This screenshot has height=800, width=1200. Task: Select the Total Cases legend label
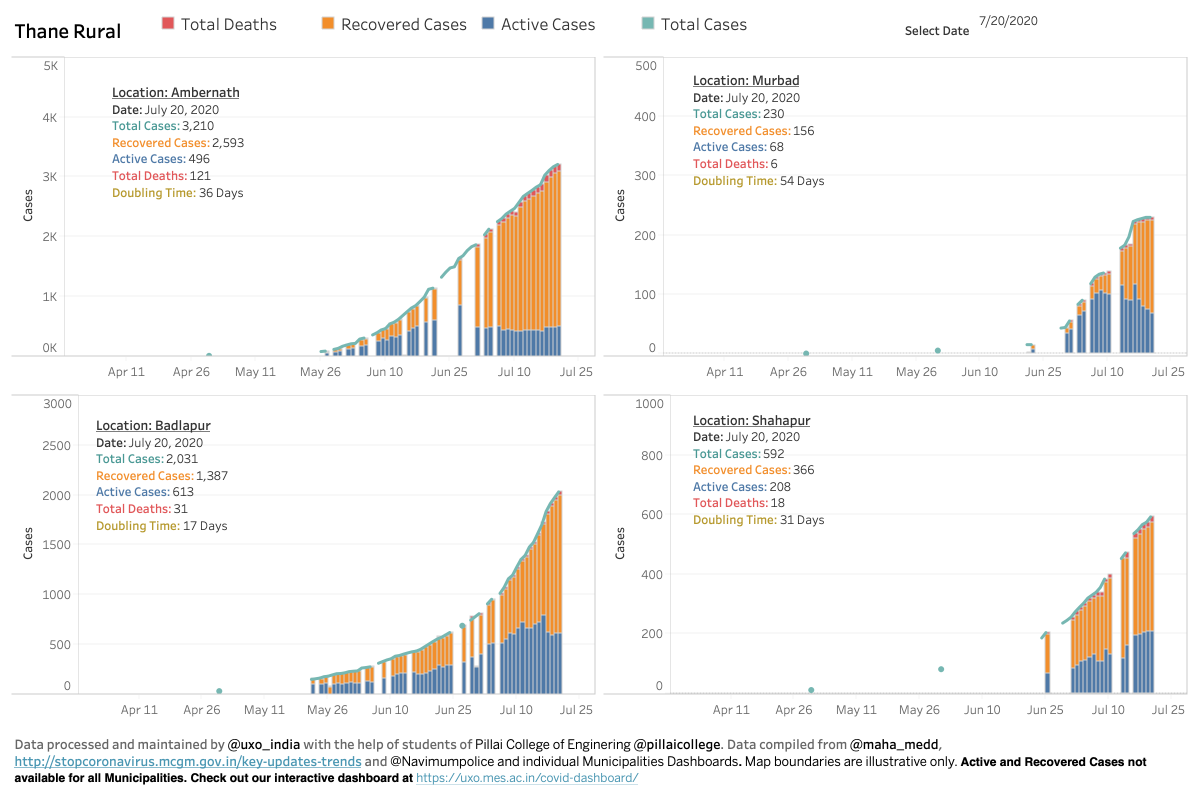coord(704,24)
